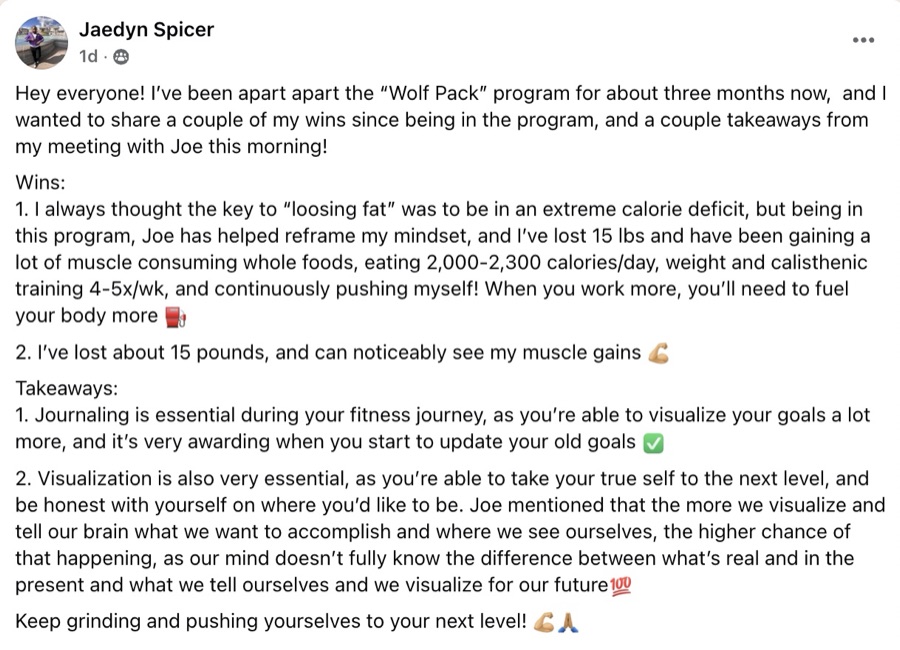The image size is (900, 650).
Task: Click the folded hands emoji at post end
Action: coord(567,622)
